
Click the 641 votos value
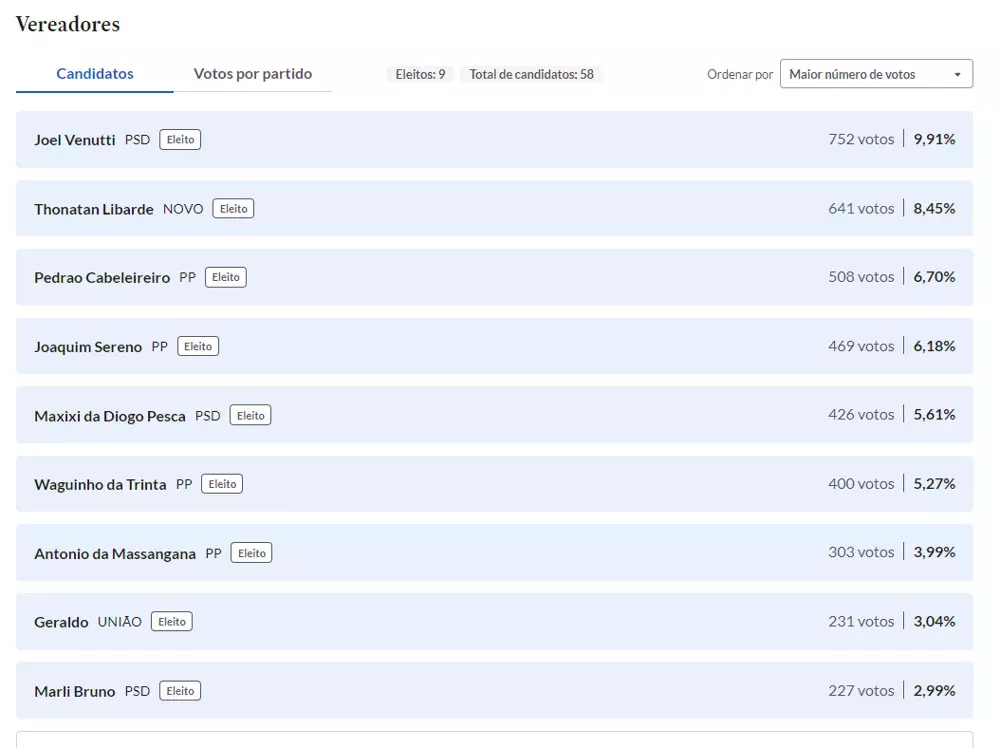pos(861,209)
